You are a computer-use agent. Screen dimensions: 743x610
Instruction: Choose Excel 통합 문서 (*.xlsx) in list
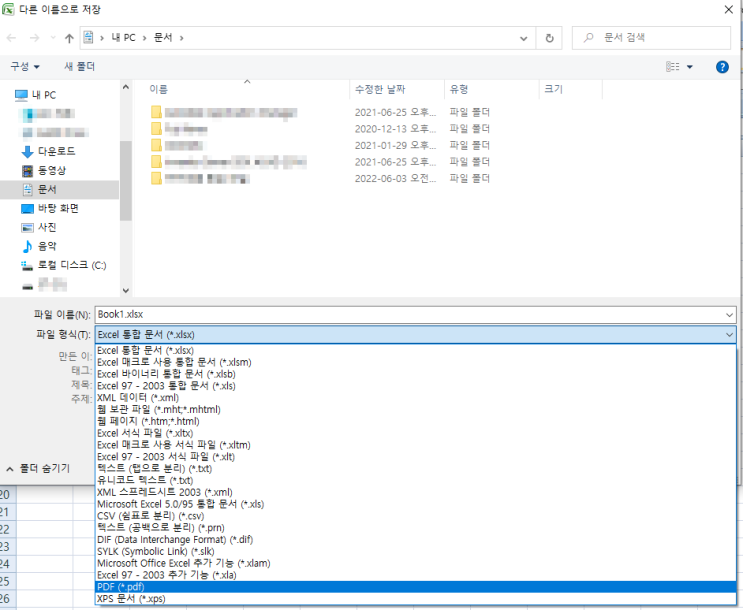click(416, 351)
